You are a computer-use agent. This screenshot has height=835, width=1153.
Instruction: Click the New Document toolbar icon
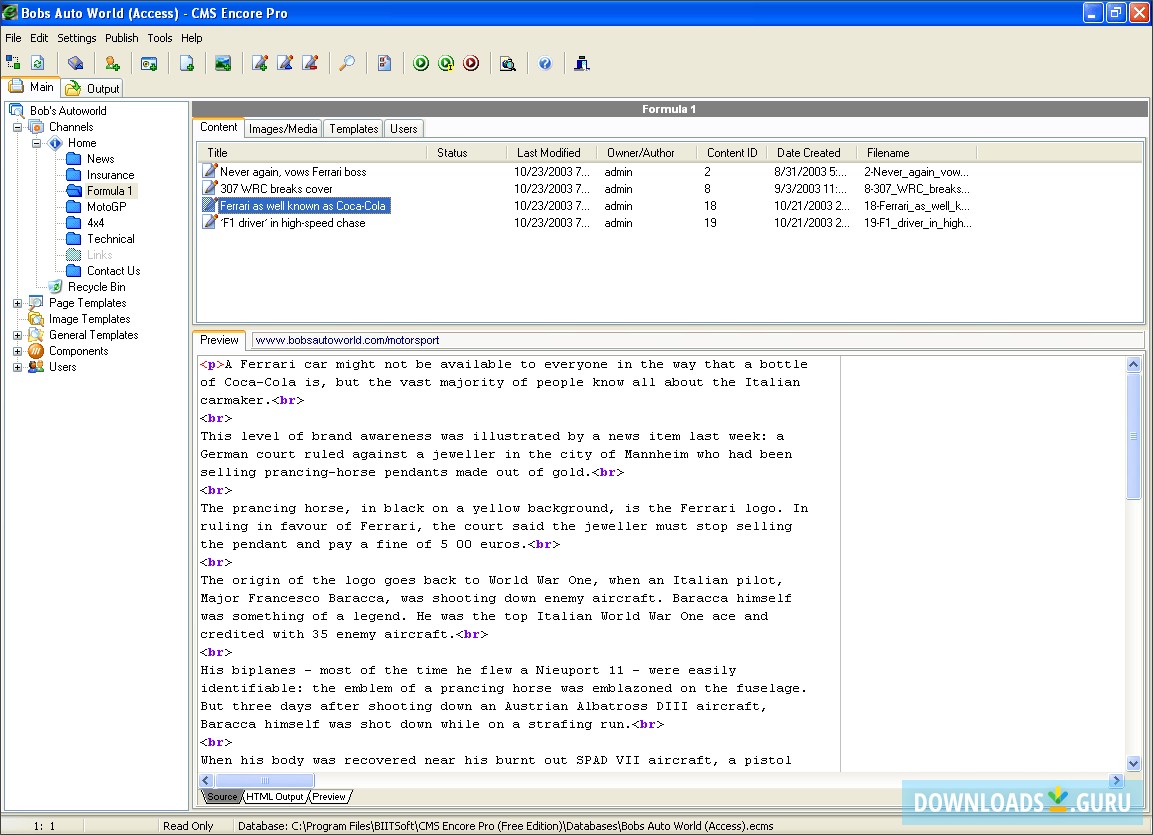coord(187,62)
